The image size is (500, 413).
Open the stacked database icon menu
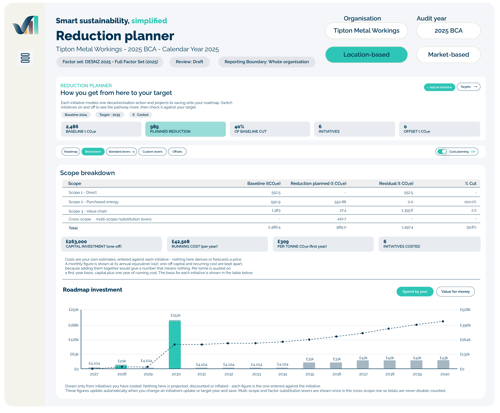click(25, 58)
